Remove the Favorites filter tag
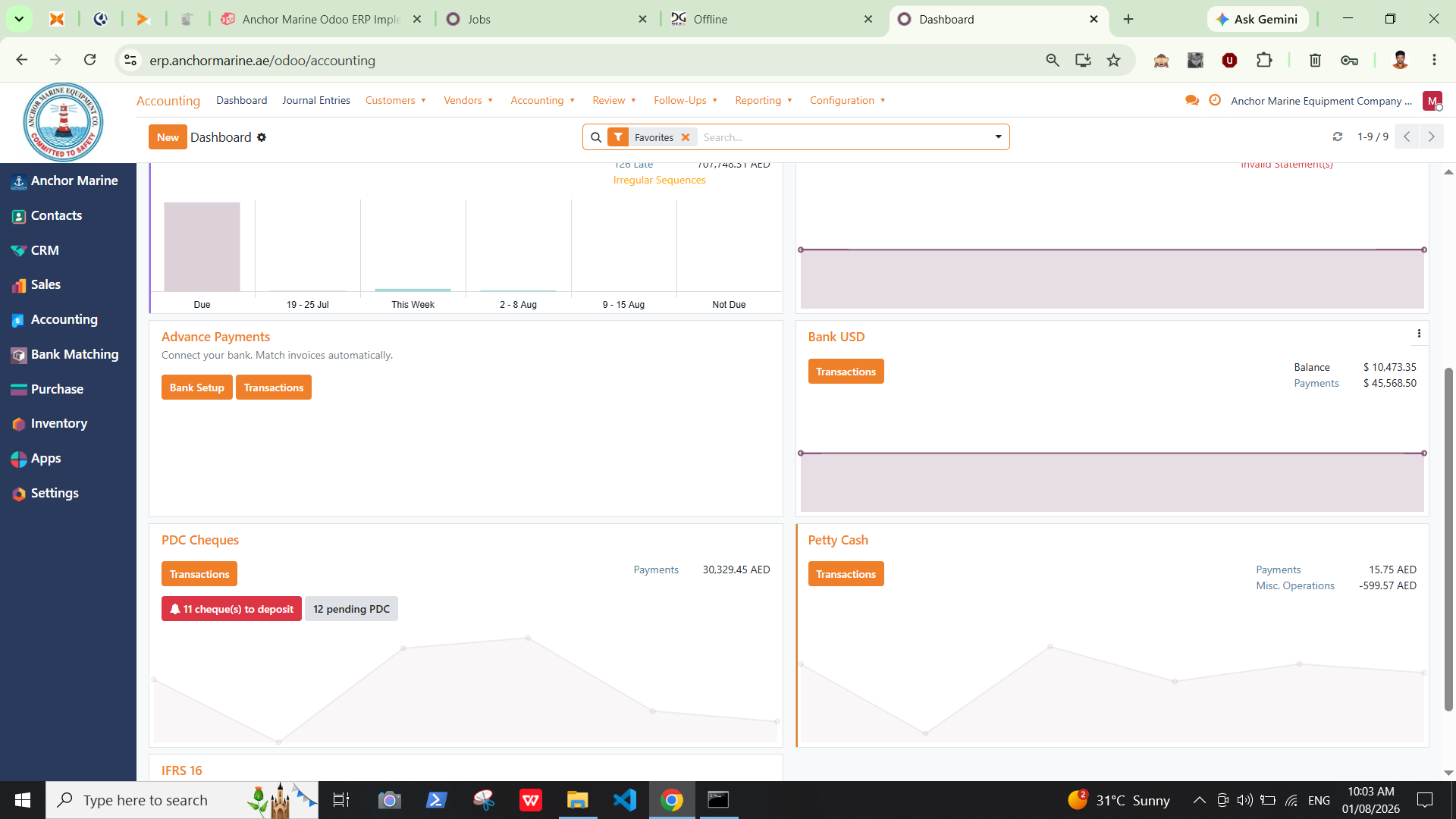 686,137
